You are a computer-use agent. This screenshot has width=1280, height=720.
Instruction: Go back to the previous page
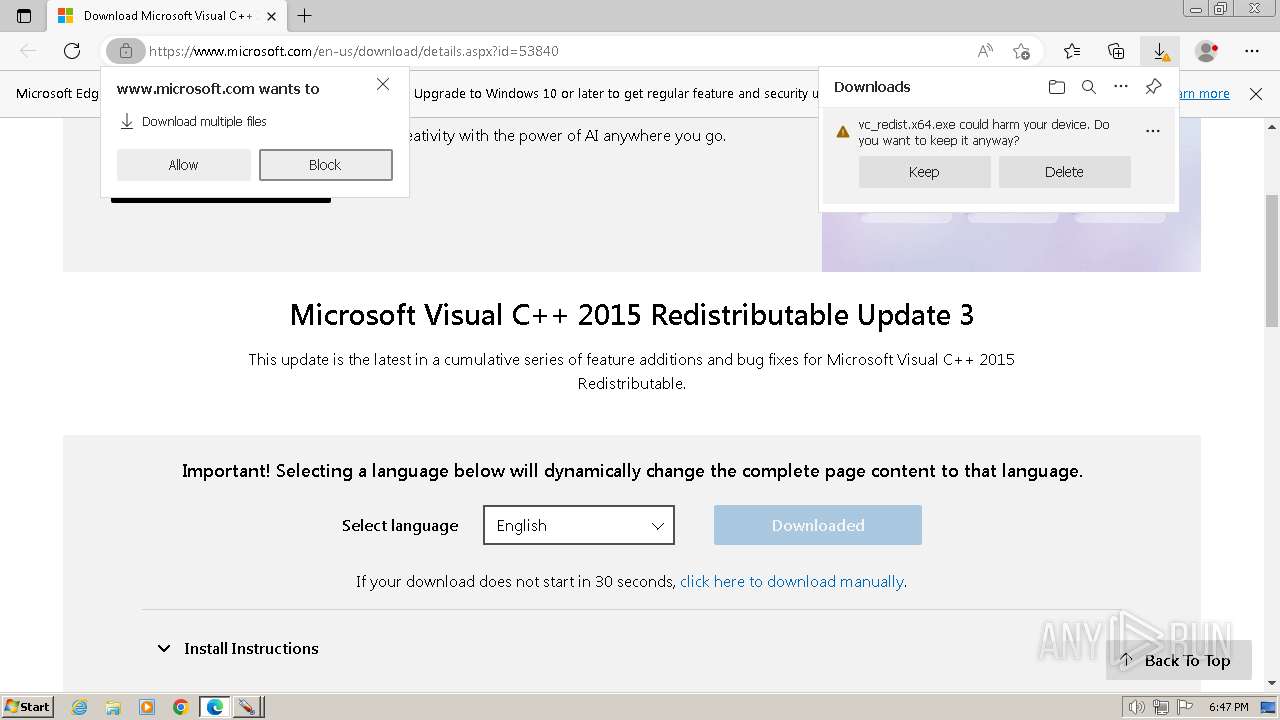[x=28, y=51]
